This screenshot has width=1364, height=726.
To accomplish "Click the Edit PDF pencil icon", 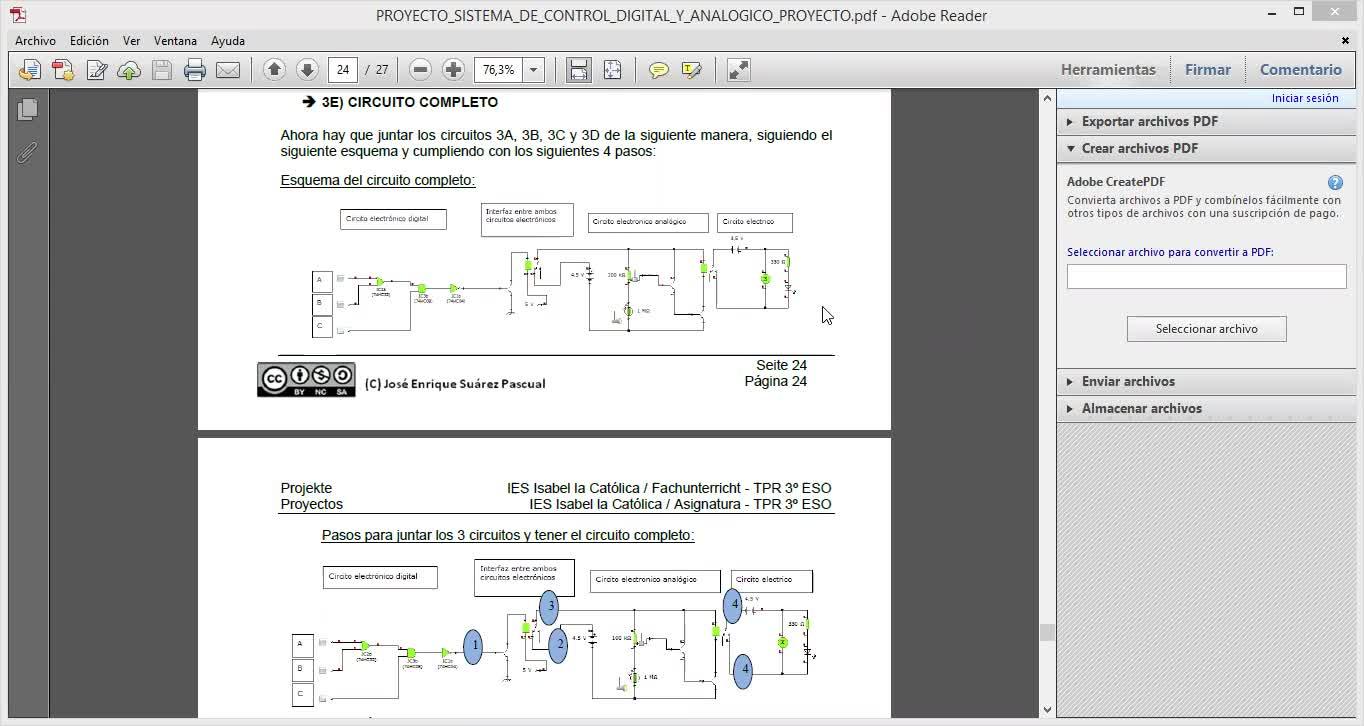I will pos(96,70).
